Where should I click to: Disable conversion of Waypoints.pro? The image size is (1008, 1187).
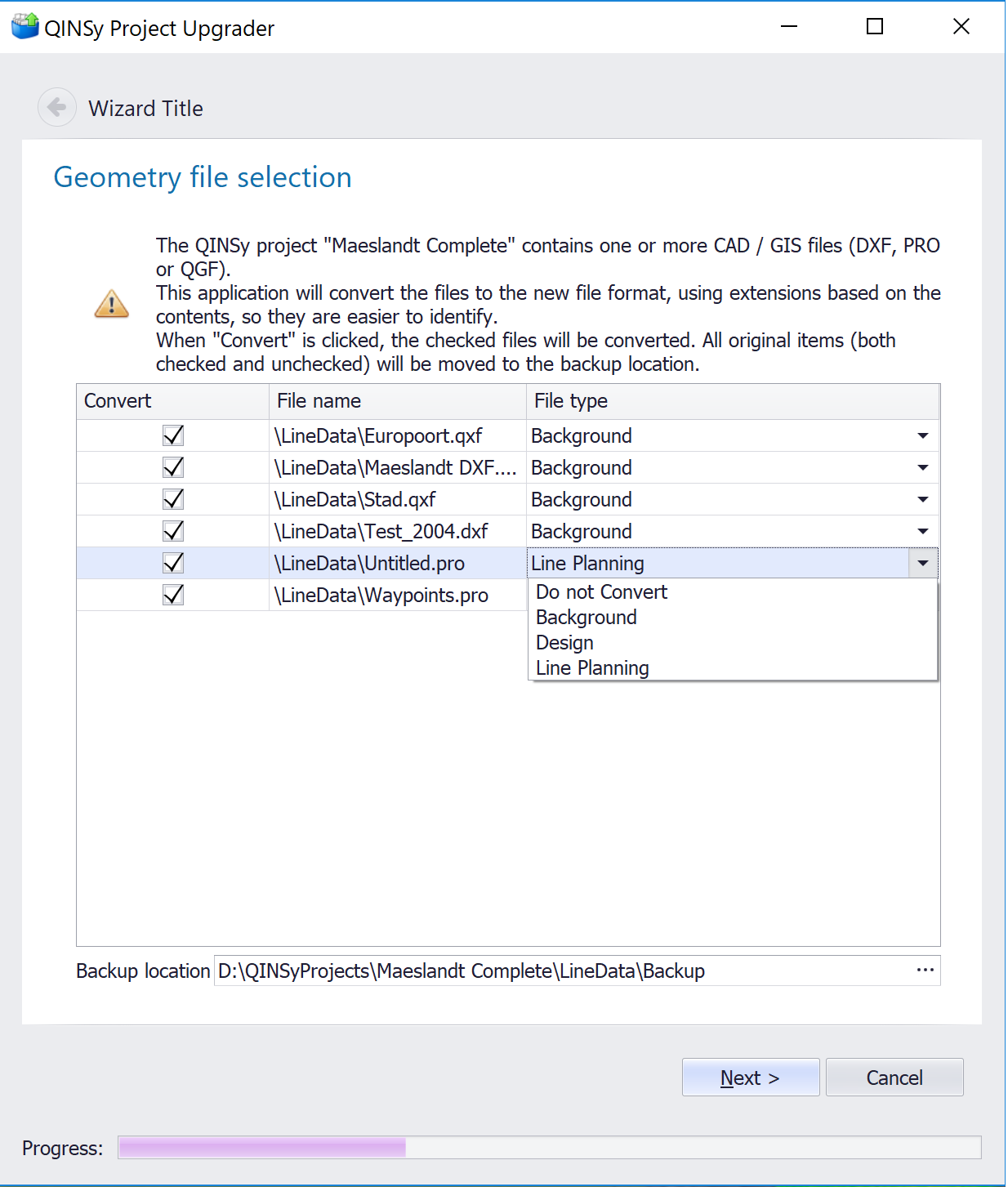(x=173, y=595)
